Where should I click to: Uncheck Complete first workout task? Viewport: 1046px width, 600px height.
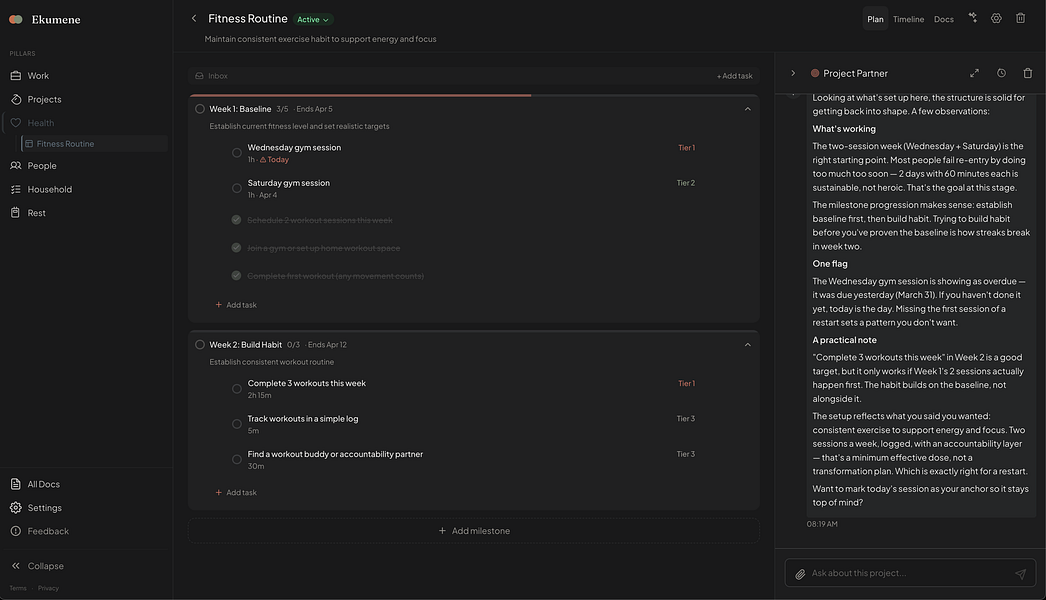(236, 275)
